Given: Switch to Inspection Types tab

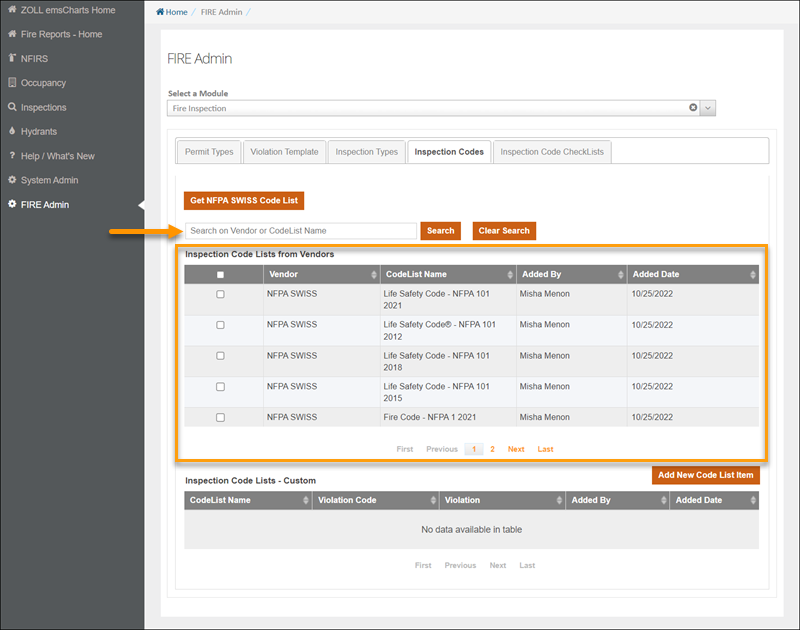Looking at the screenshot, I should pos(366,152).
